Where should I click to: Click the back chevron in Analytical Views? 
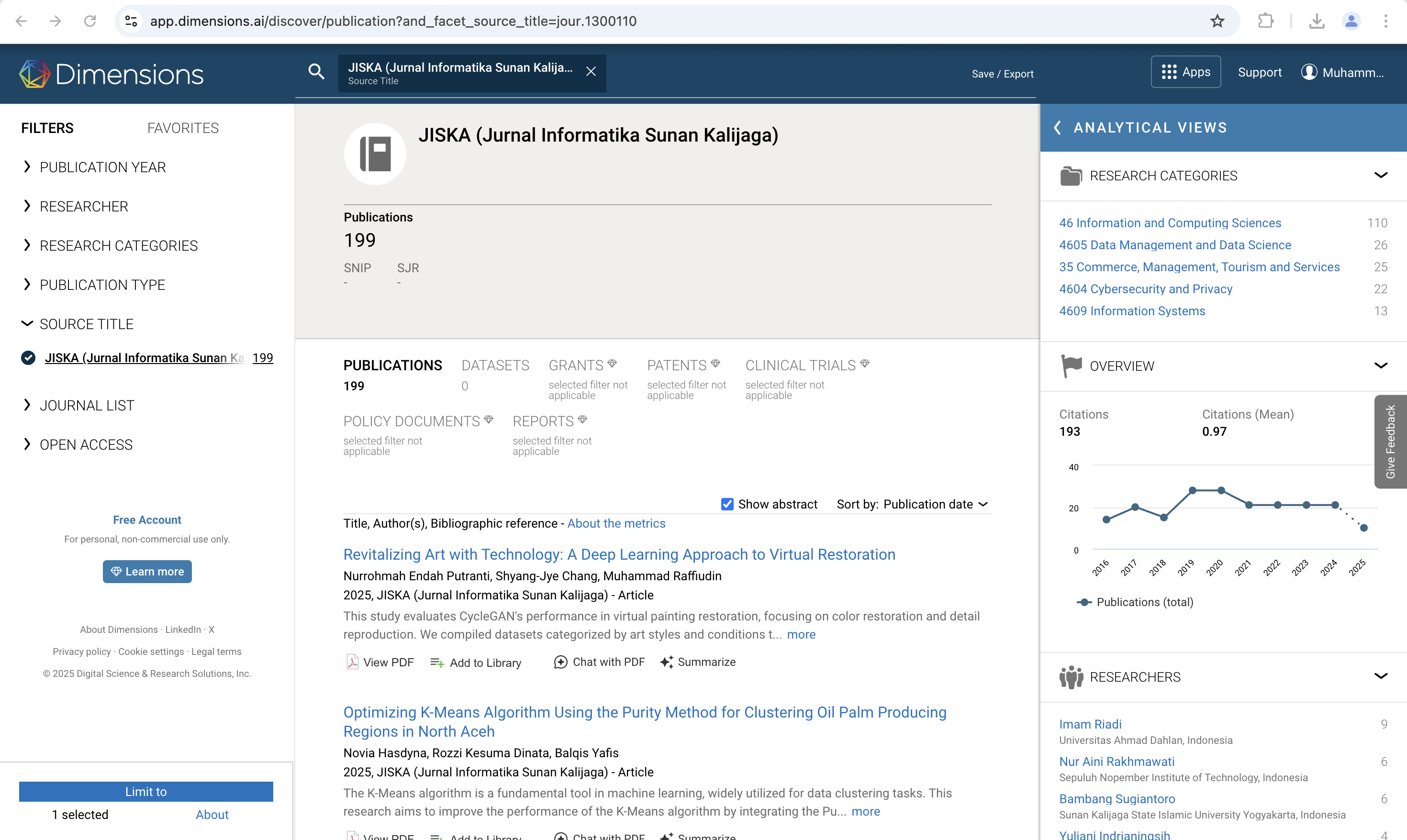[1057, 128]
